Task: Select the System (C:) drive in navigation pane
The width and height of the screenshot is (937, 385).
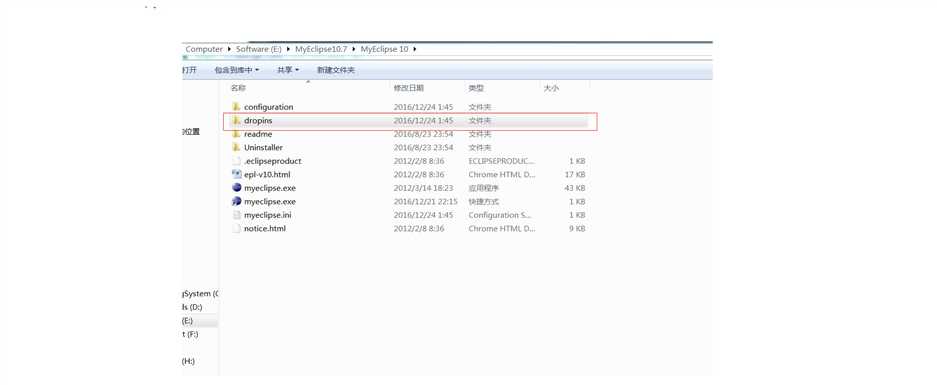Action: pos(200,294)
